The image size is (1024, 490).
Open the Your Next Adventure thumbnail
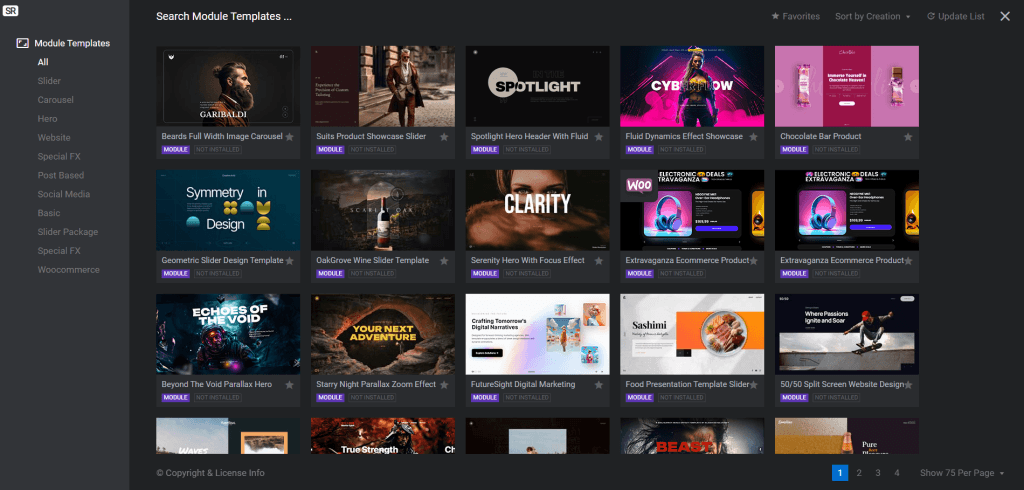(383, 335)
